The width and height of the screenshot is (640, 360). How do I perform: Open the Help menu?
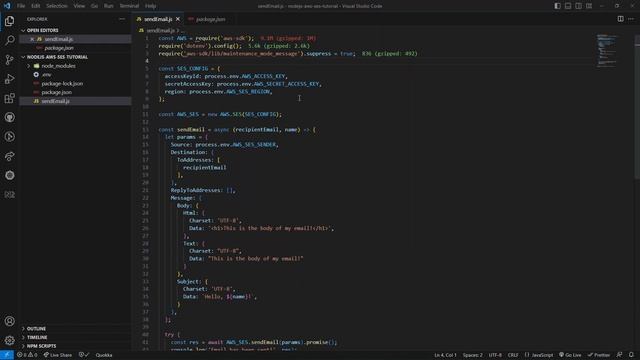pyautogui.click(x=151, y=6)
